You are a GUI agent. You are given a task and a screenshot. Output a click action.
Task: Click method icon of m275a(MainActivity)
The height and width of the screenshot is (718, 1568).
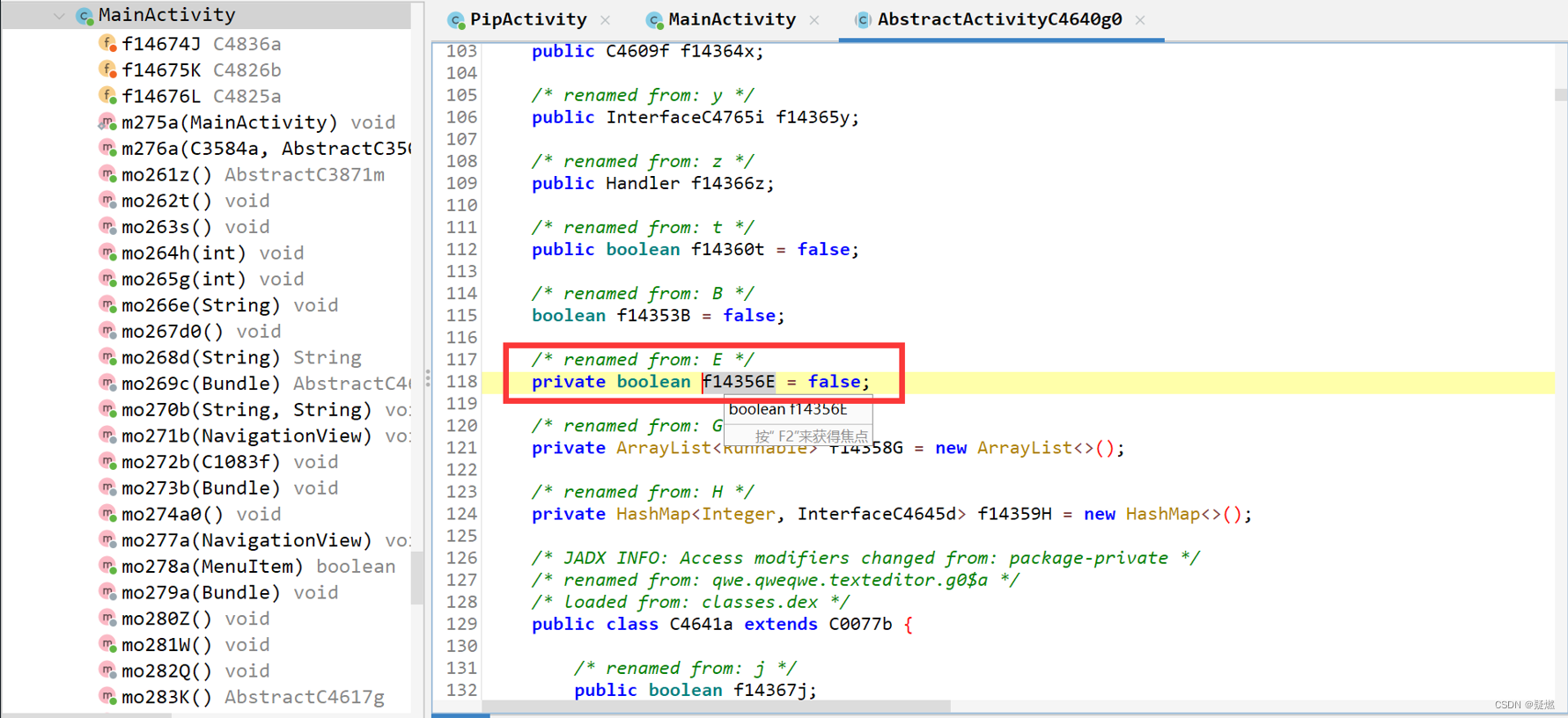point(107,121)
